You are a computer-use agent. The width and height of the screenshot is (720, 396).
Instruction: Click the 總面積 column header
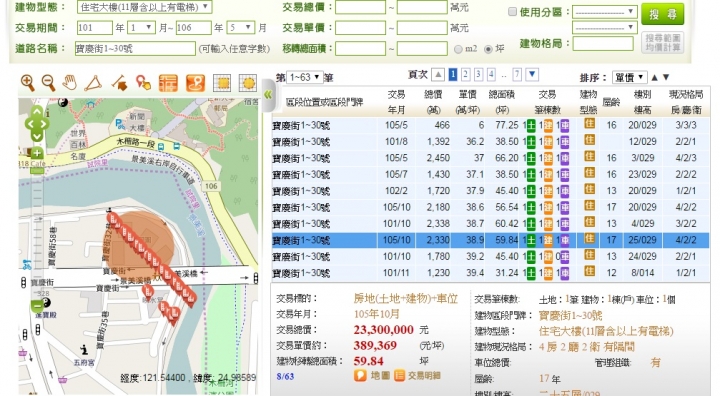click(501, 102)
